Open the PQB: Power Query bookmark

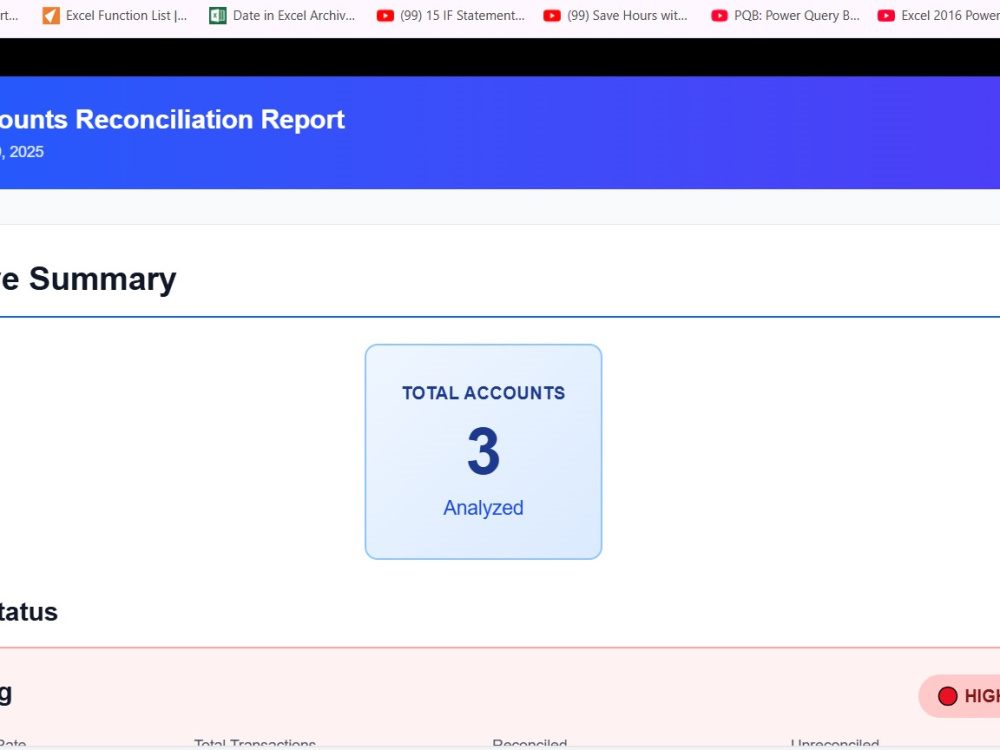point(785,15)
